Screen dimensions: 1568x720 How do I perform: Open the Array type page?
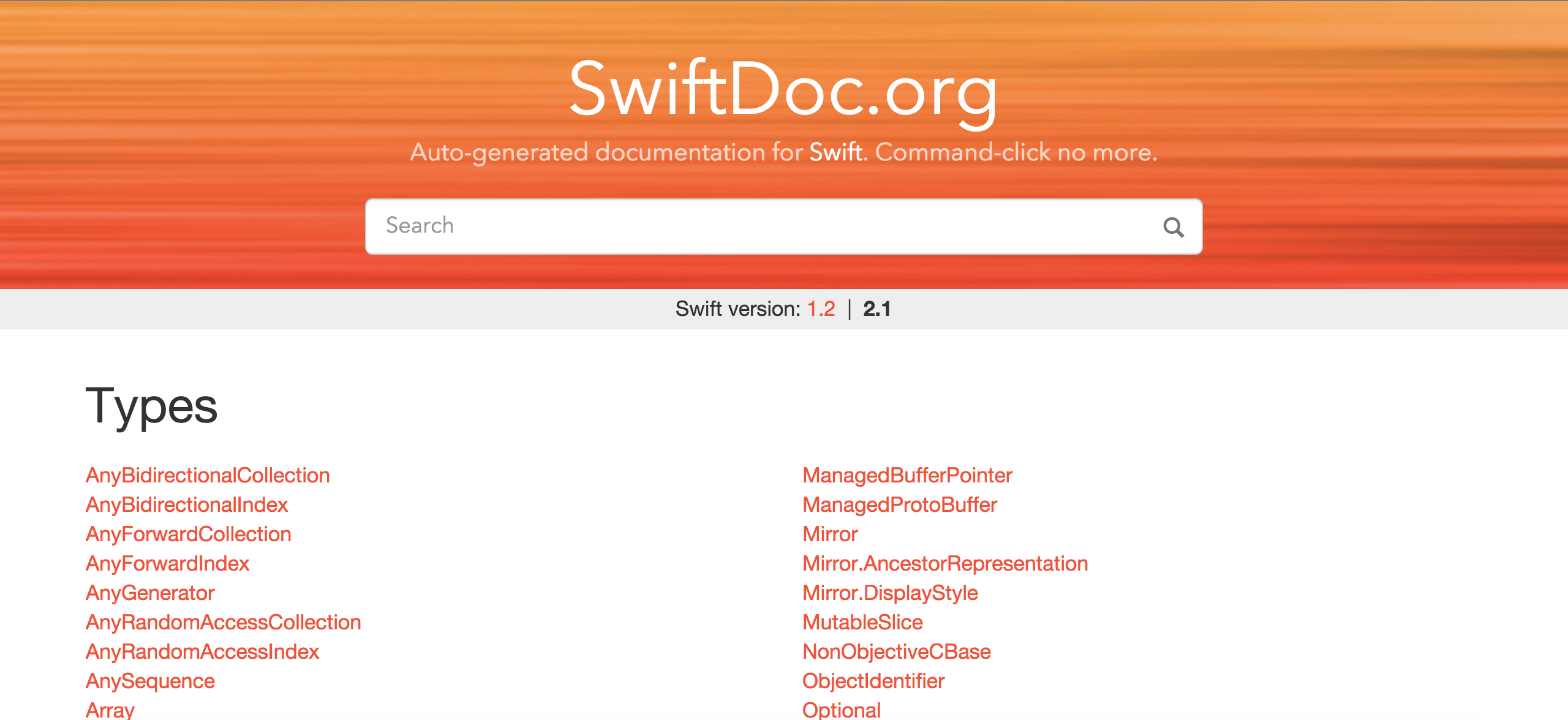pos(109,708)
